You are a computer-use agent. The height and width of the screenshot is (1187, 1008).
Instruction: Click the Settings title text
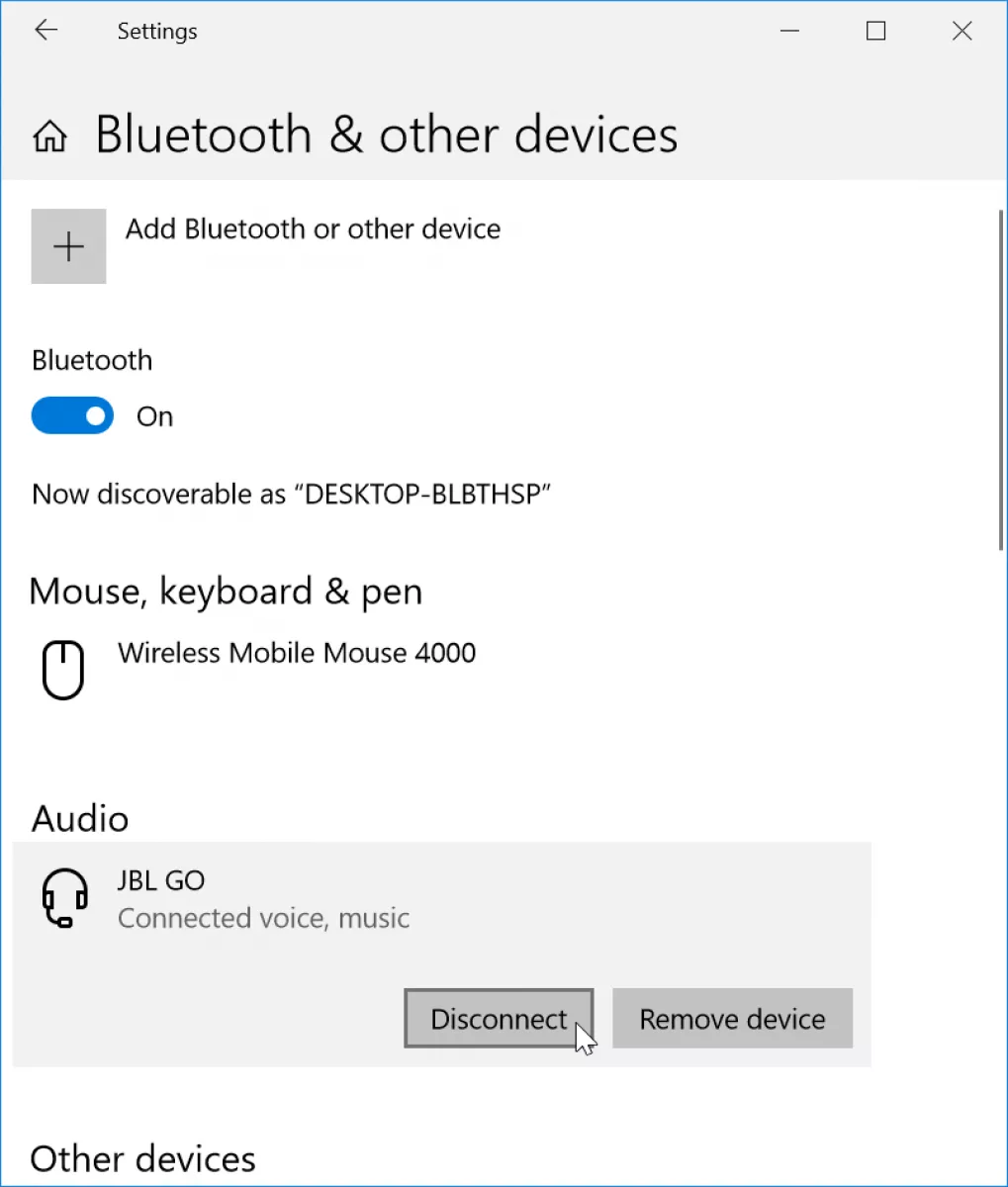point(157,31)
